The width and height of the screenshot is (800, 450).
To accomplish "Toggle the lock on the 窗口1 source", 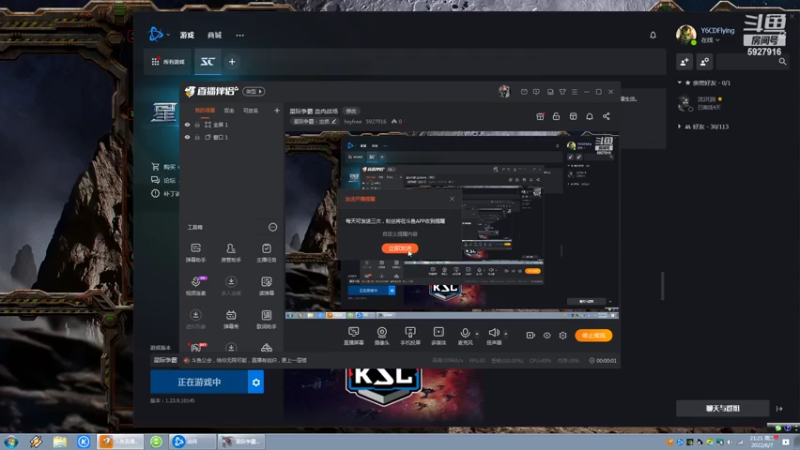I will [x=197, y=137].
